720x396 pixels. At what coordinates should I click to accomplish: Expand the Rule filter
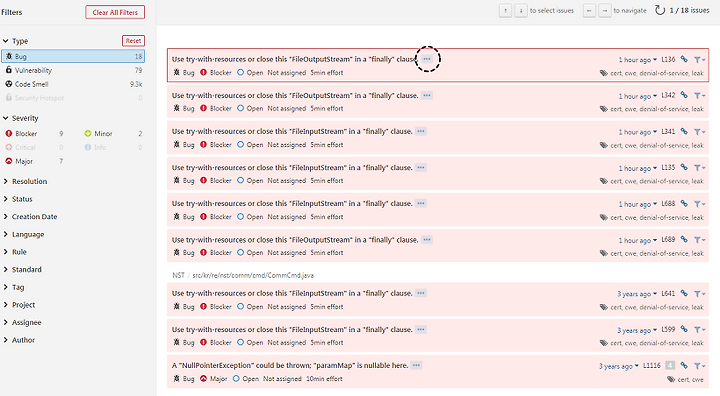click(15, 252)
